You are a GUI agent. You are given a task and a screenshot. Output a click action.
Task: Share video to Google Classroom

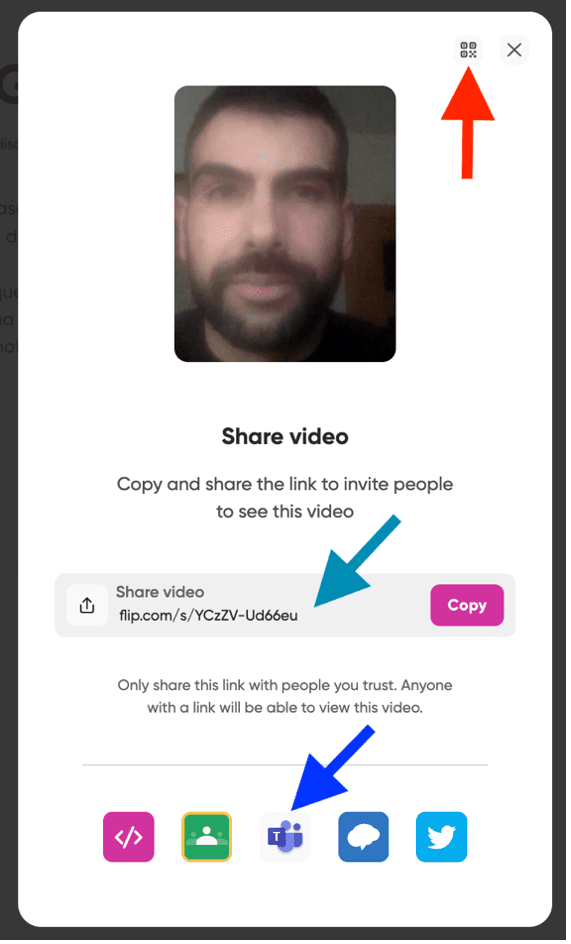click(207, 837)
